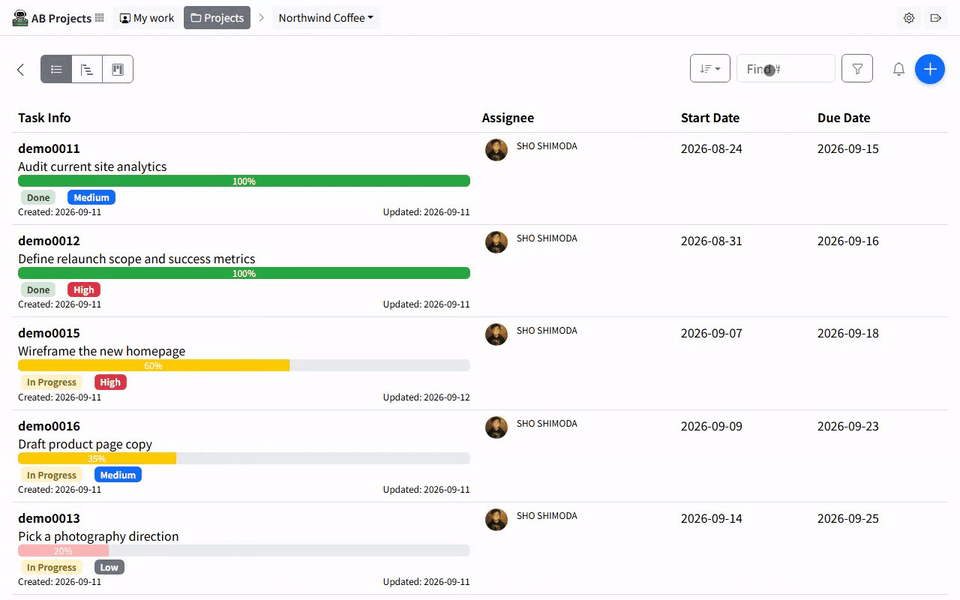This screenshot has height=600, width=960.
Task: Click the 100% progress bar of demo0011
Action: pos(244,181)
